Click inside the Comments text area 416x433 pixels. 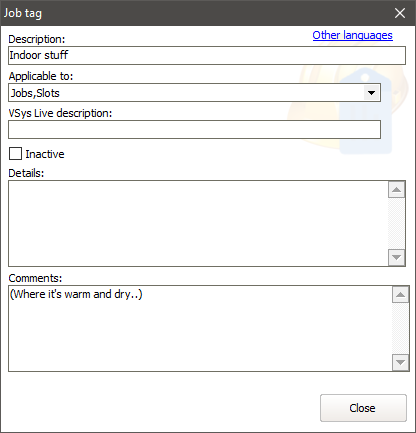pyautogui.click(x=200, y=328)
